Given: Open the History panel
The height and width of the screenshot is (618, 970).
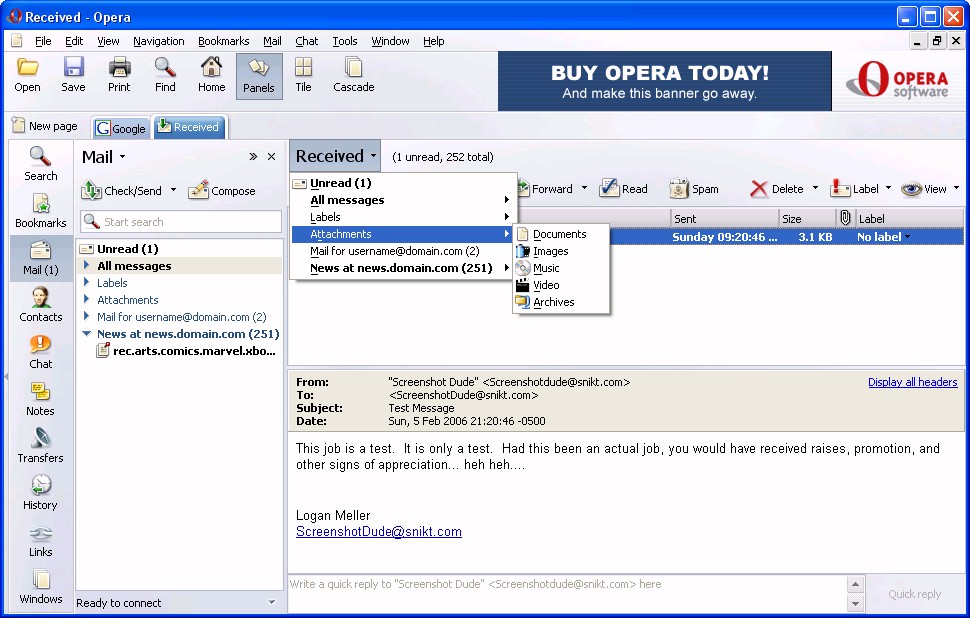Looking at the screenshot, I should [41, 492].
